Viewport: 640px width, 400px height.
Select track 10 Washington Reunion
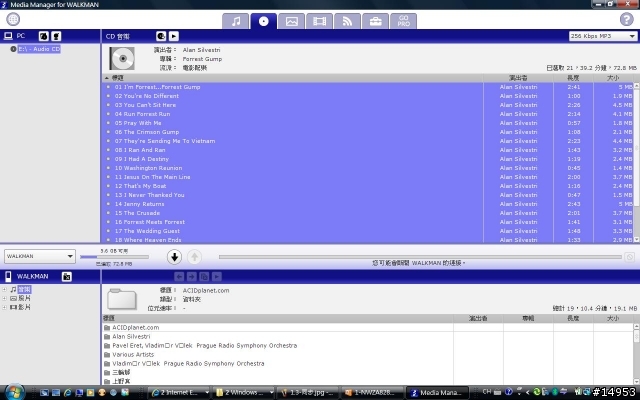click(x=367, y=168)
